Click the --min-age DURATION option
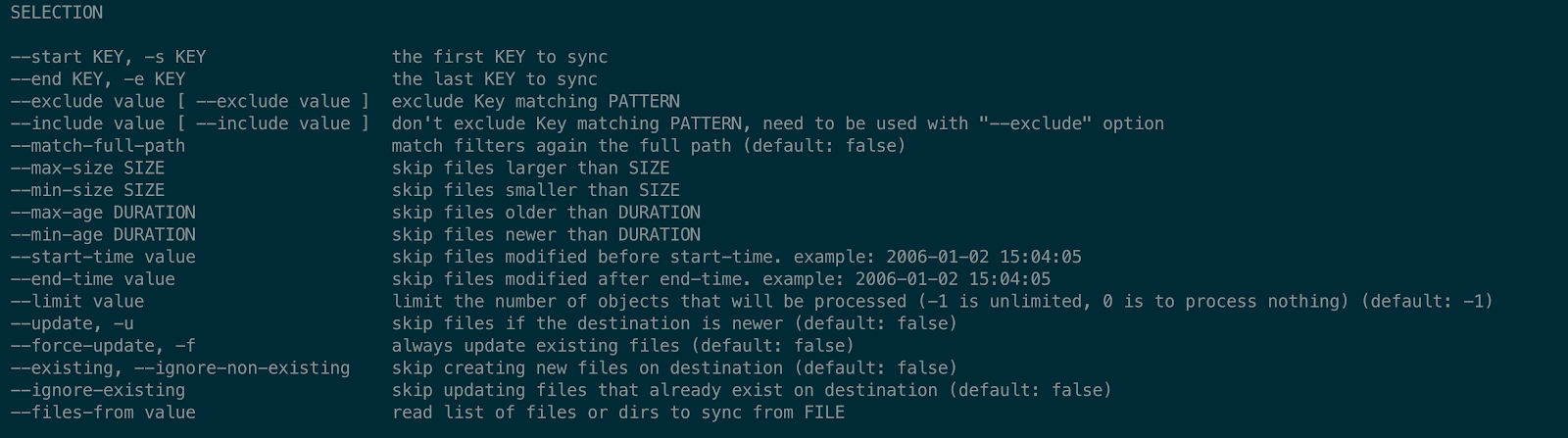Viewport: 1568px width, 438px height. point(103,235)
